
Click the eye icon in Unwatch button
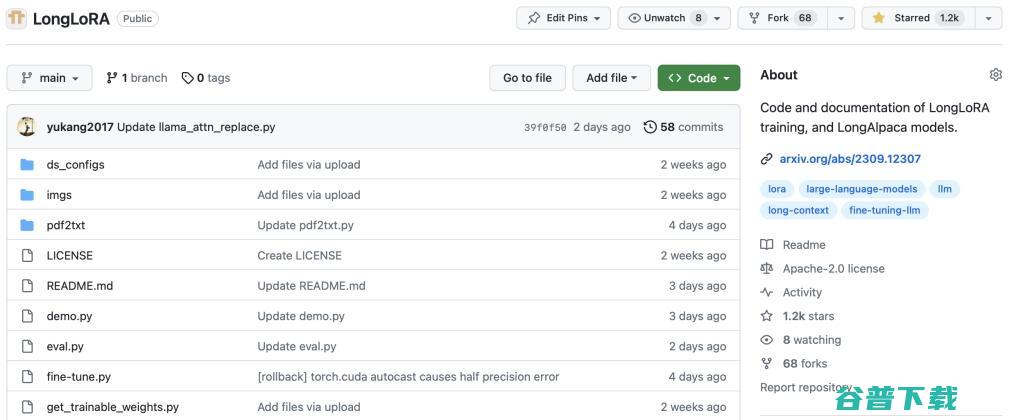tap(635, 18)
